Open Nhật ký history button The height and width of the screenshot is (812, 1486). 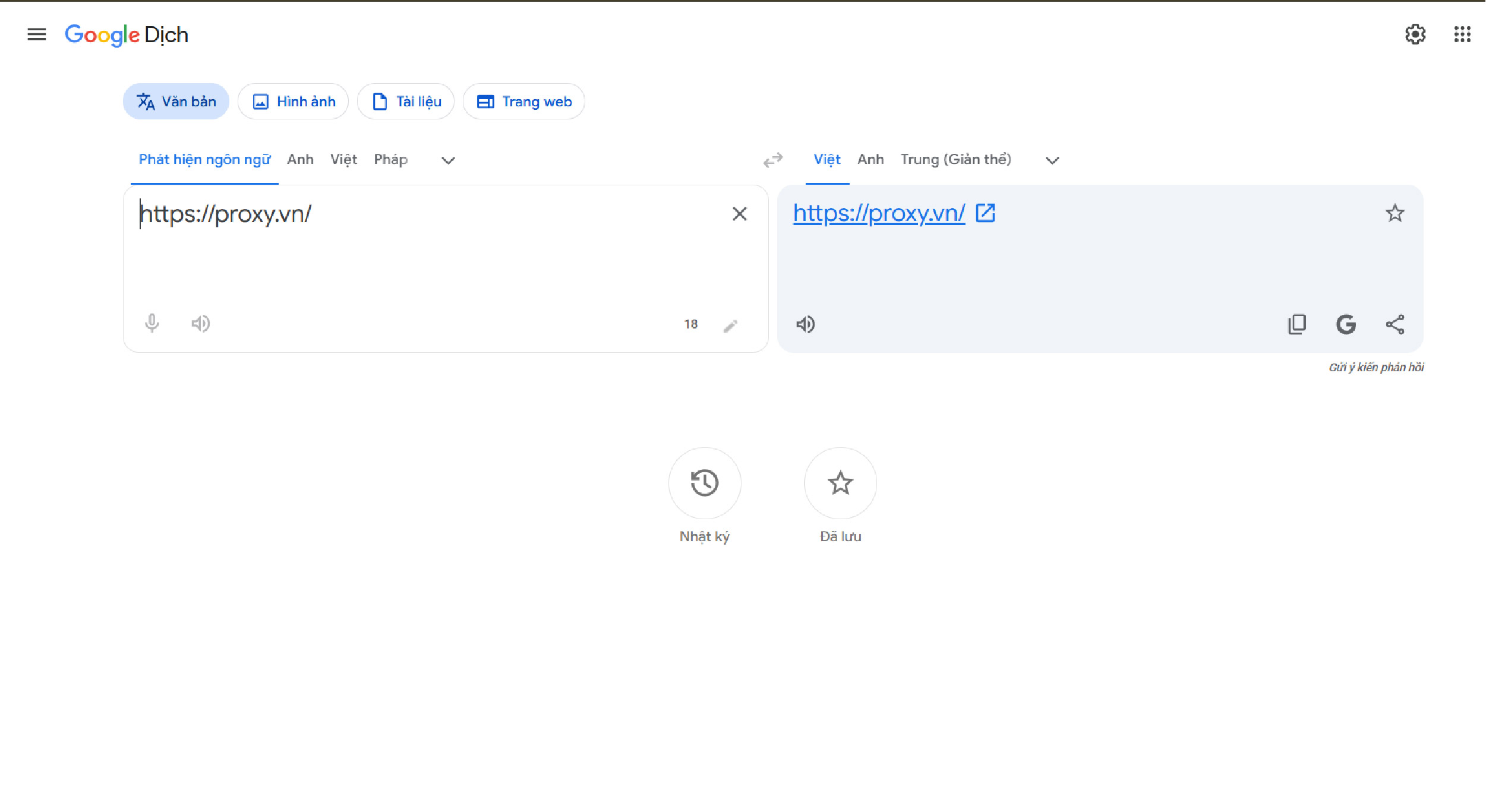point(705,483)
